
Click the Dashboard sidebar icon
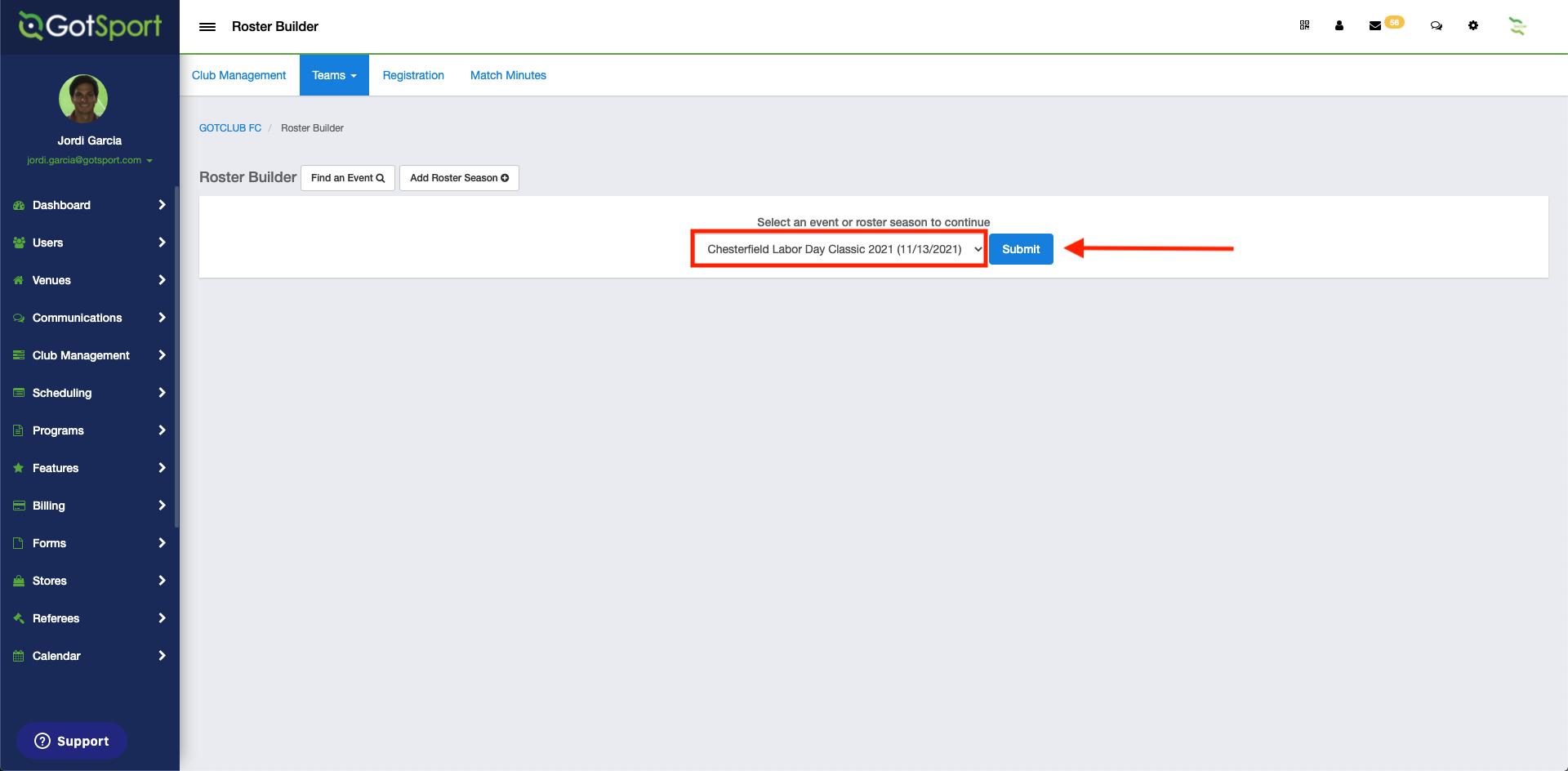pyautogui.click(x=19, y=205)
